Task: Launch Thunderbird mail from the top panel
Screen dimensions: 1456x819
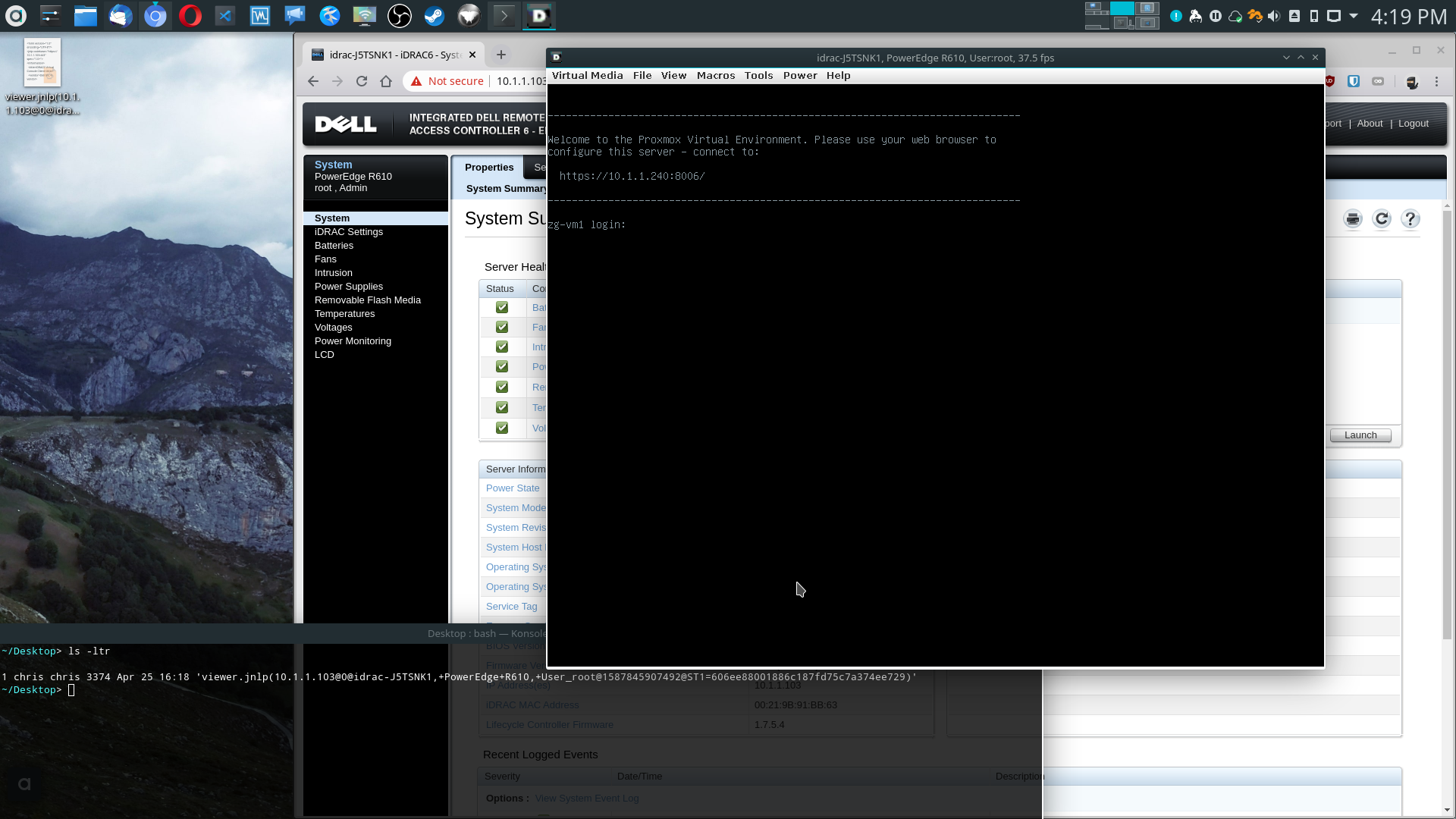Action: click(121, 15)
